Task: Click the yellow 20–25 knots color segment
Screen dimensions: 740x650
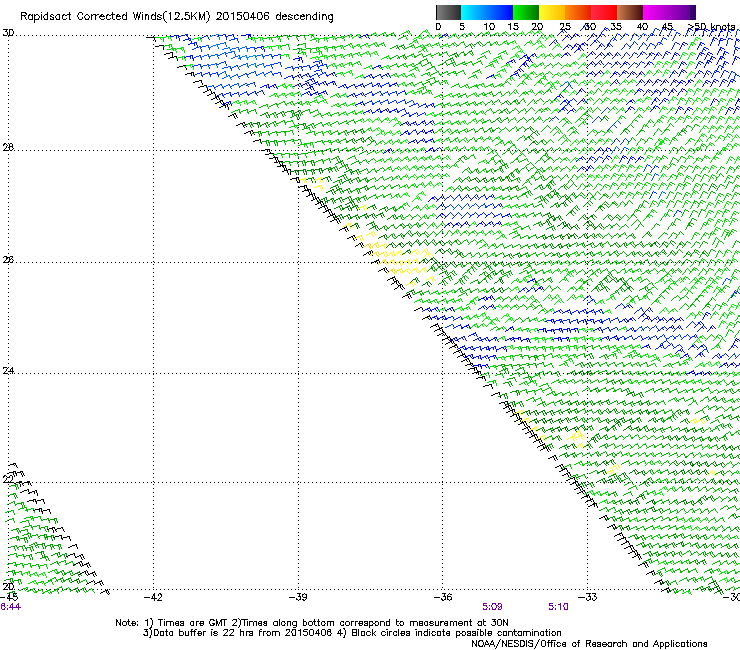Action: pos(552,12)
